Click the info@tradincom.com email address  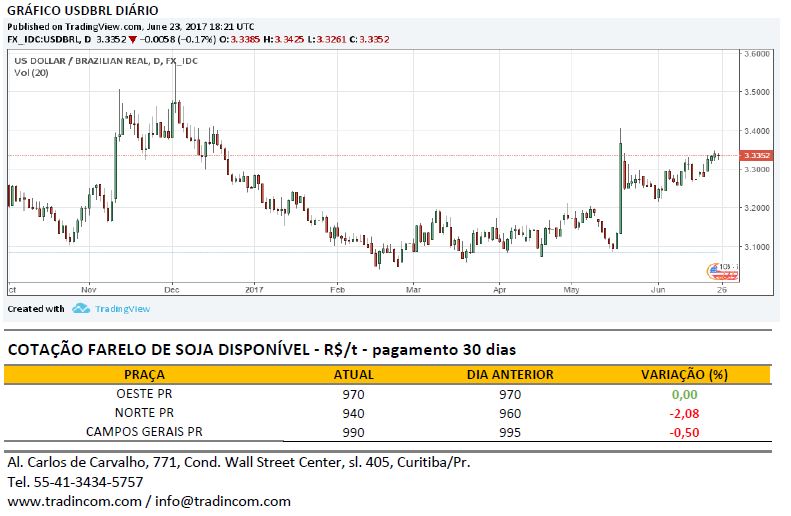[x=223, y=501]
